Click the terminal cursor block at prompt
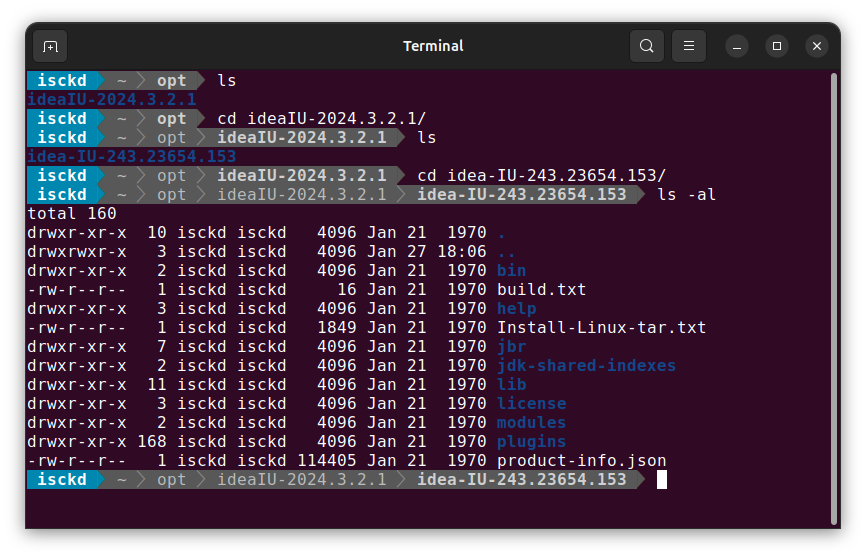Image resolution: width=866 pixels, height=557 pixels. coord(662,480)
